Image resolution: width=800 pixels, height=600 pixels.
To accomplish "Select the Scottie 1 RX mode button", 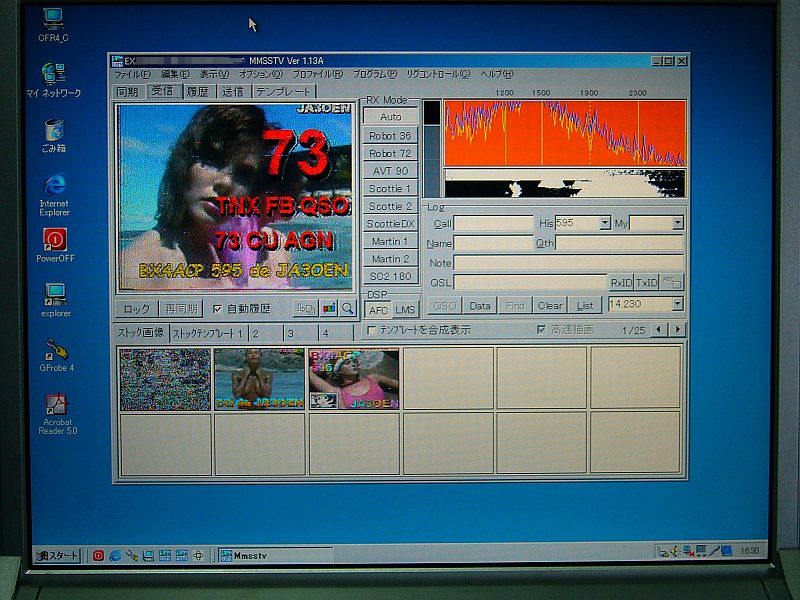I will (390, 188).
